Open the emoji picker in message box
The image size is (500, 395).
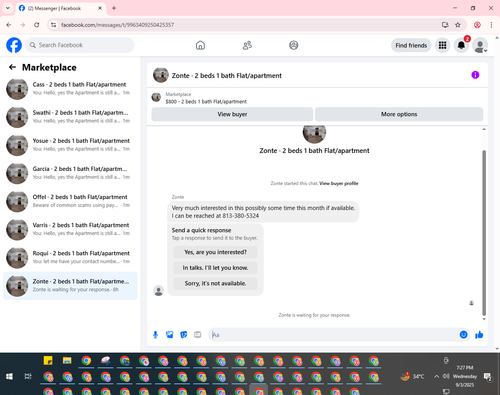point(463,335)
